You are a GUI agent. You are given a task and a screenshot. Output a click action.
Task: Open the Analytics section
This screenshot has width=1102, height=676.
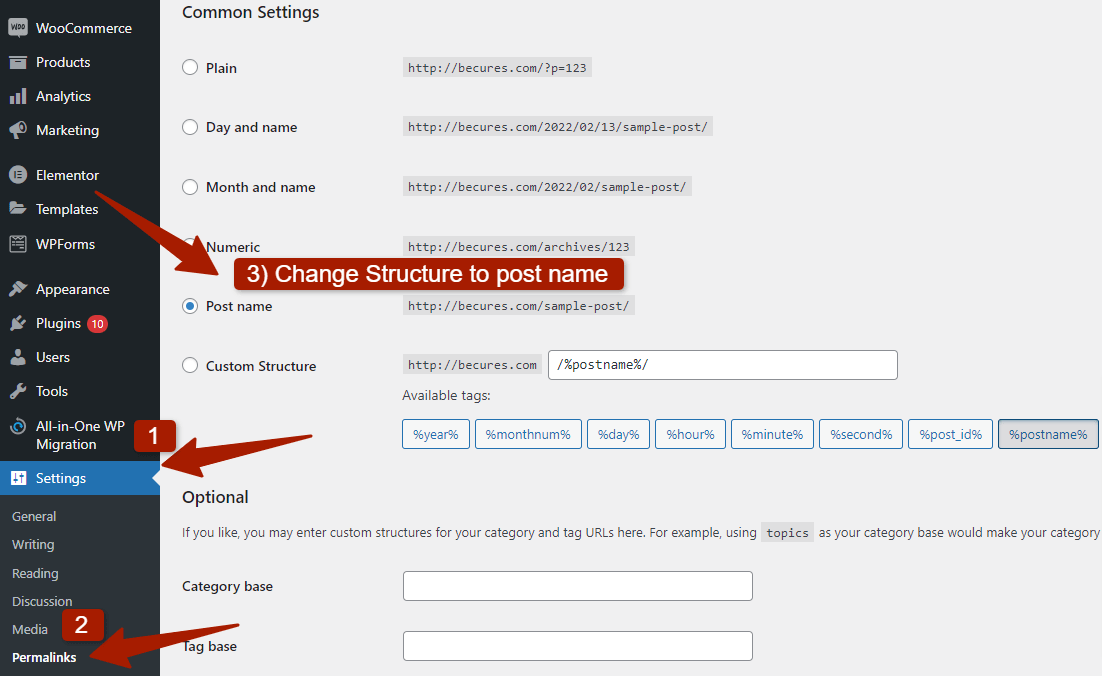63,95
